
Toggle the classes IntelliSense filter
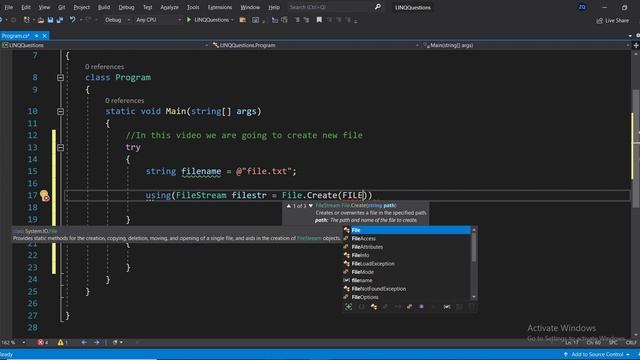pos(373,307)
